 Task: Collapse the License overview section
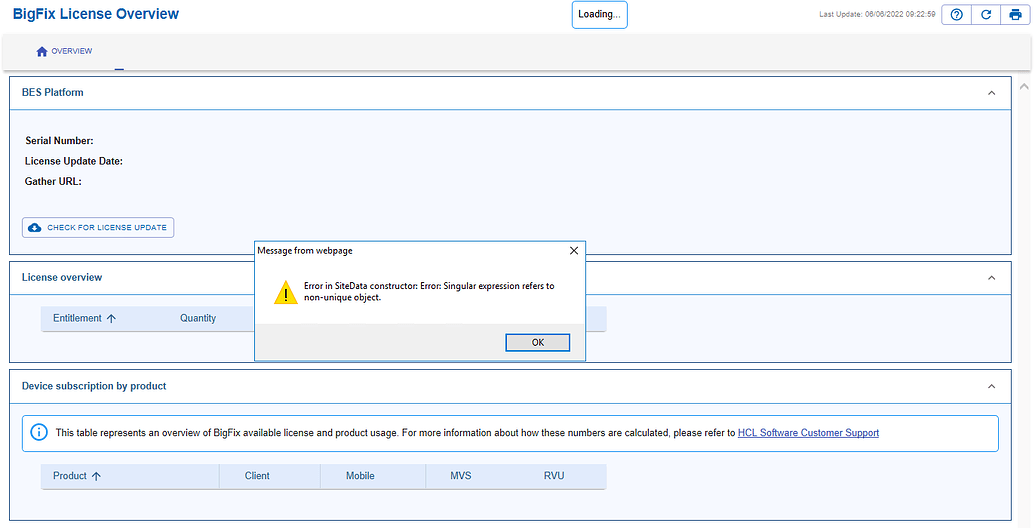(x=991, y=278)
